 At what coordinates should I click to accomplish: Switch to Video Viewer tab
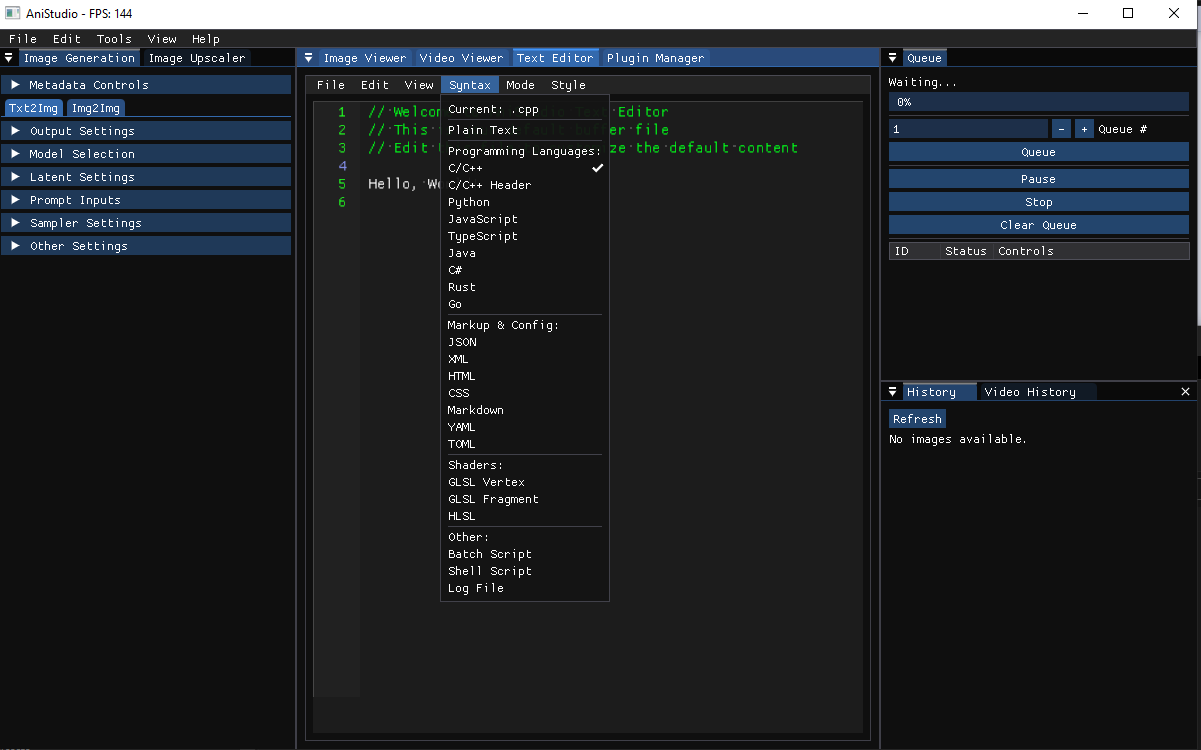[461, 58]
